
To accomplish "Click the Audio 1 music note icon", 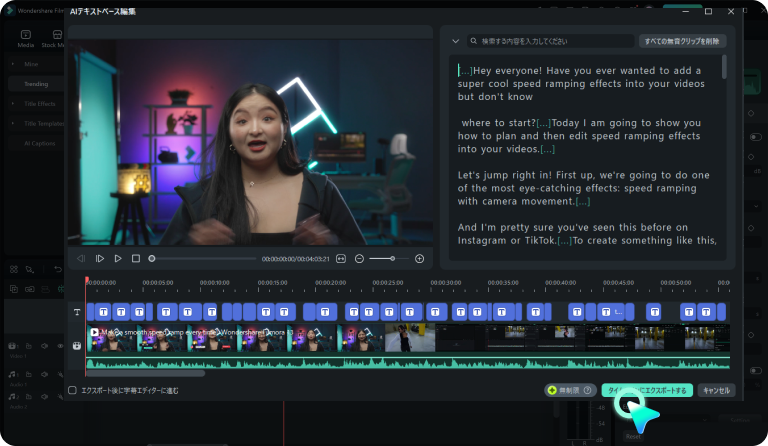I will click(x=13, y=375).
